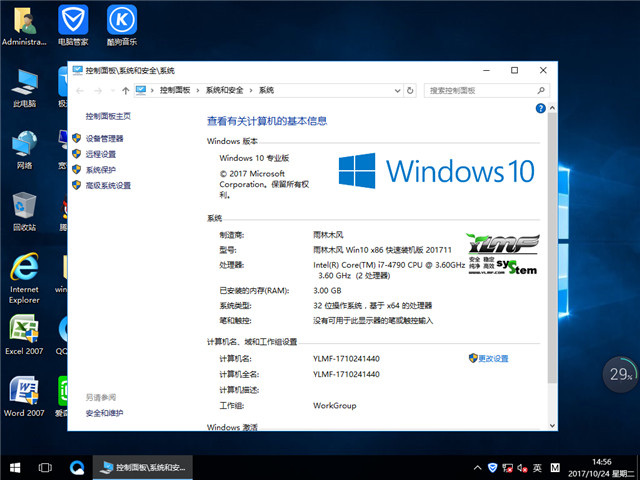
Task: Click the heading '查看有关计算机的基本信息'
Action: point(267,121)
